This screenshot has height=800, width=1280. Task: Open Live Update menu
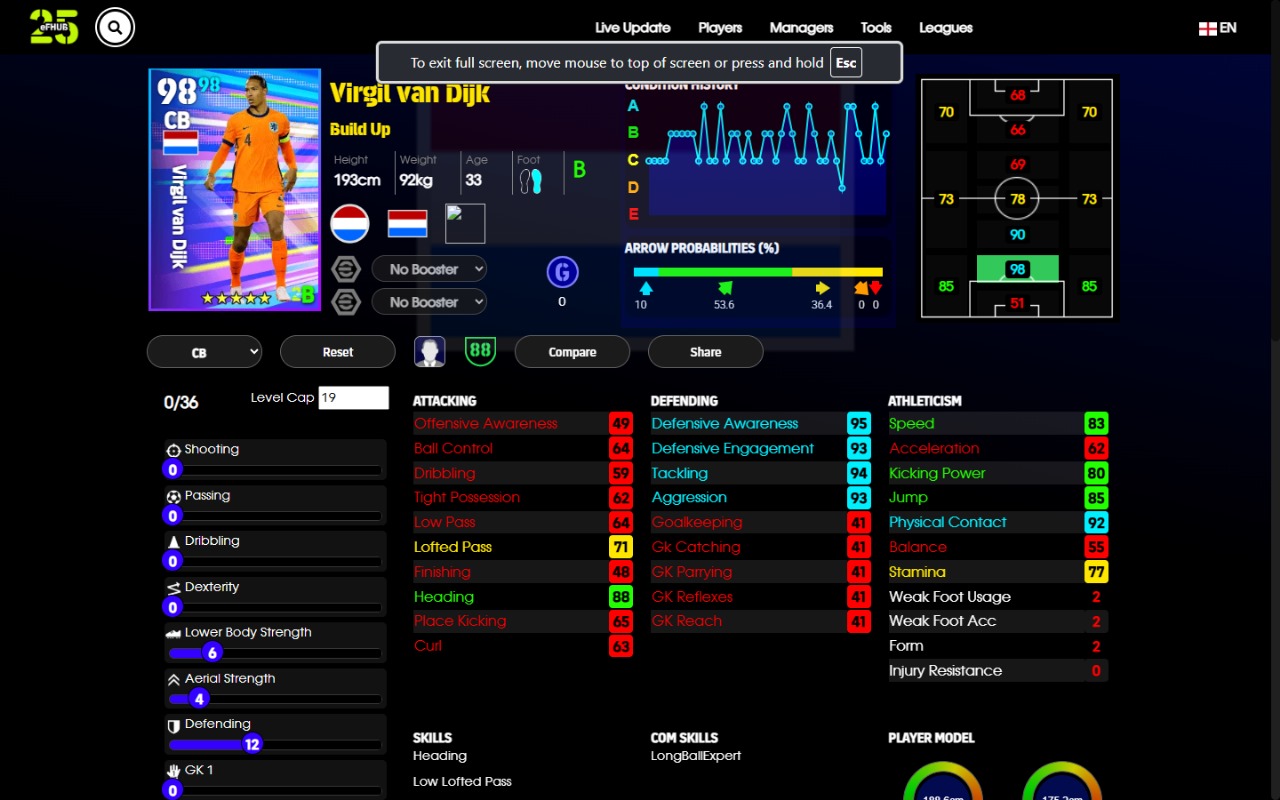632,28
